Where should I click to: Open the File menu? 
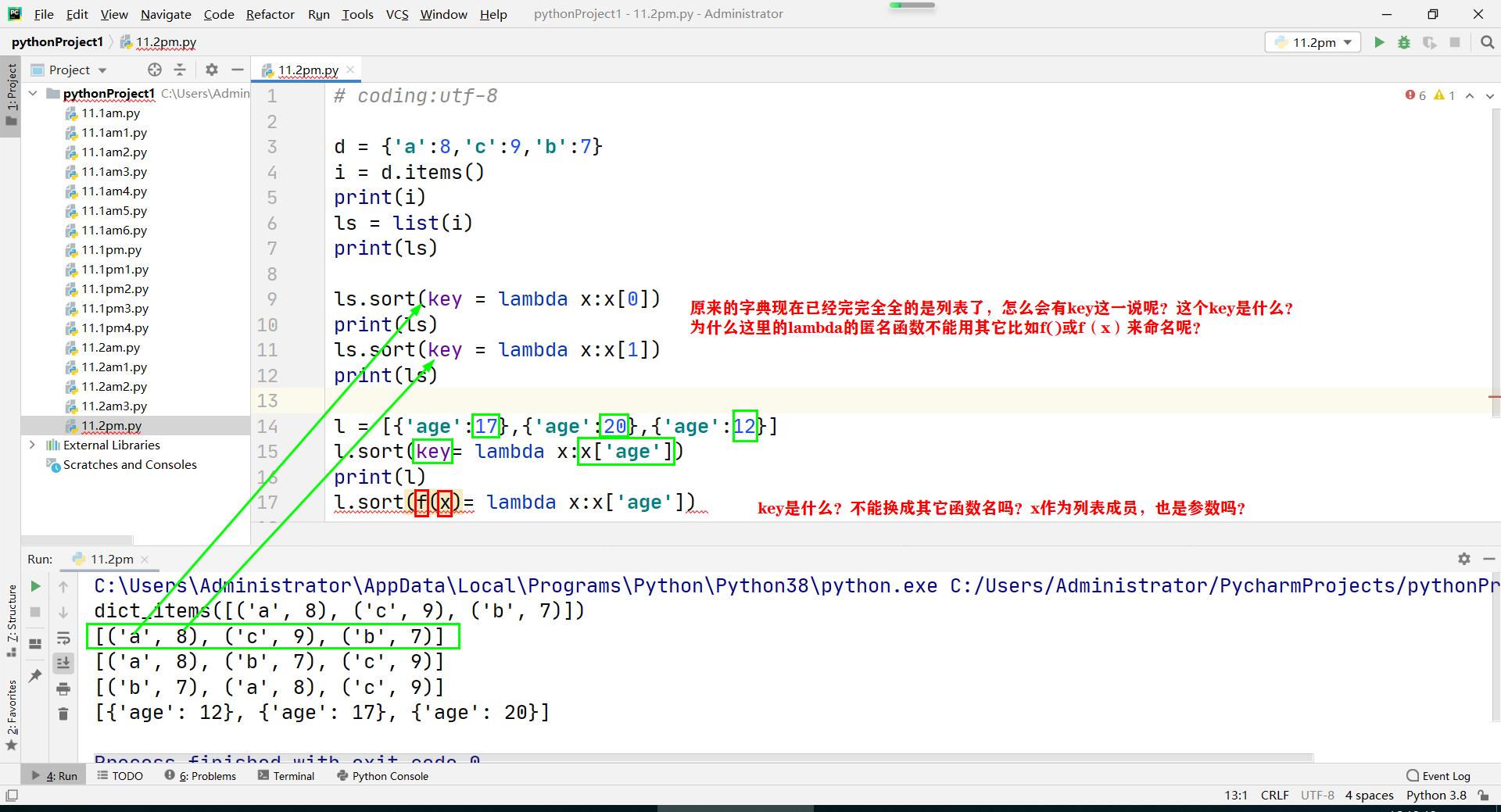(x=44, y=14)
